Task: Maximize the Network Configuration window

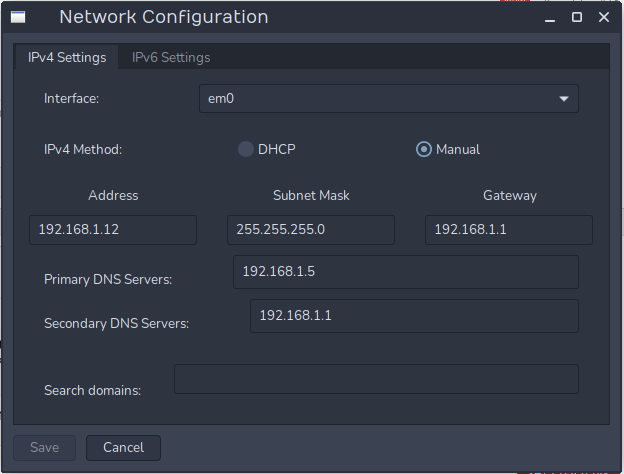Action: pyautogui.click(x=577, y=18)
